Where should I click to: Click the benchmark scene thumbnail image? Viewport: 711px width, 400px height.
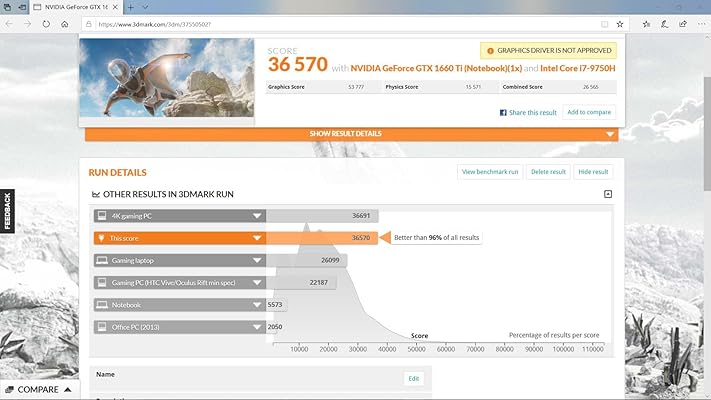[167, 78]
